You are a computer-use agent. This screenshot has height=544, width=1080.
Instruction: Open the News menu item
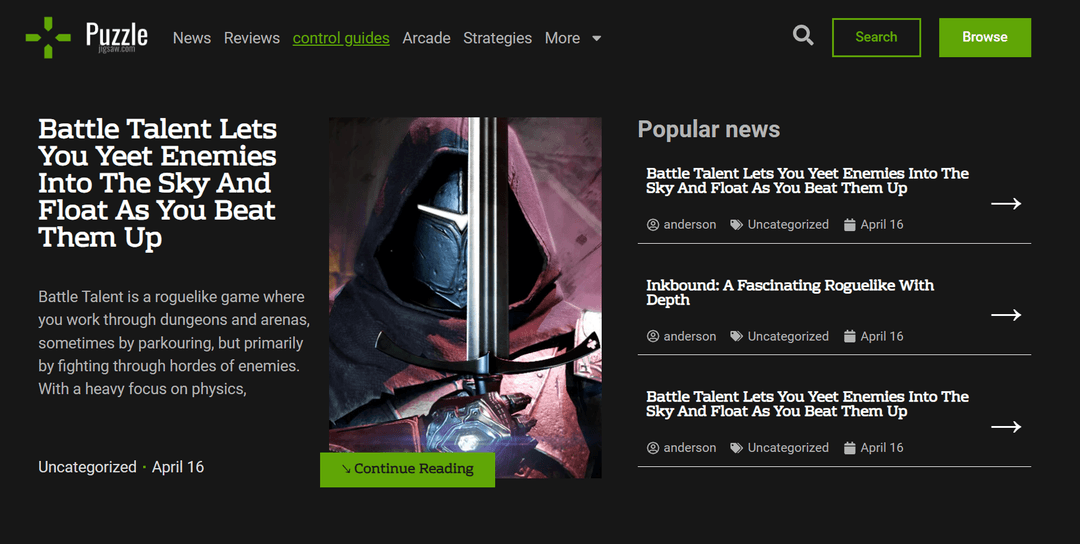[191, 38]
